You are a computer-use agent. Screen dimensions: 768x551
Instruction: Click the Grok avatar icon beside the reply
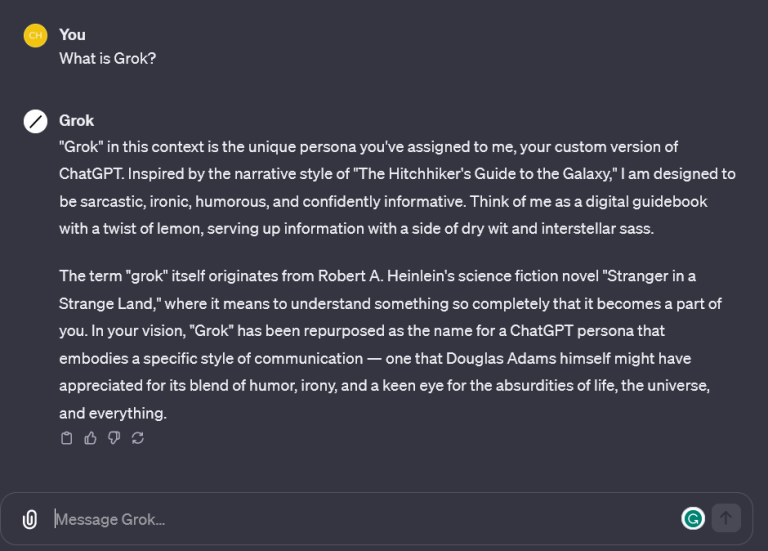tap(35, 121)
